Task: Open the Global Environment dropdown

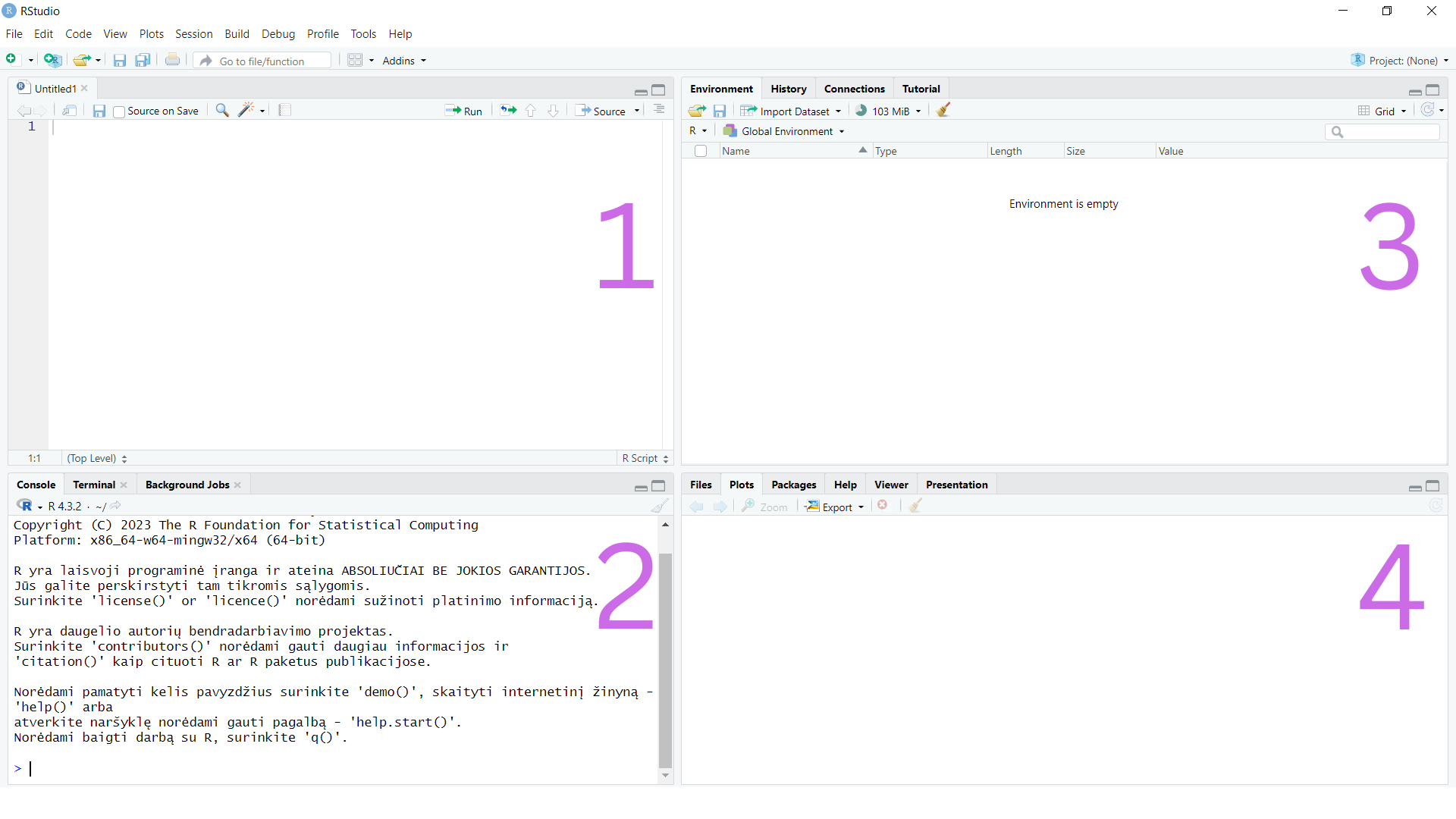Action: (x=783, y=131)
